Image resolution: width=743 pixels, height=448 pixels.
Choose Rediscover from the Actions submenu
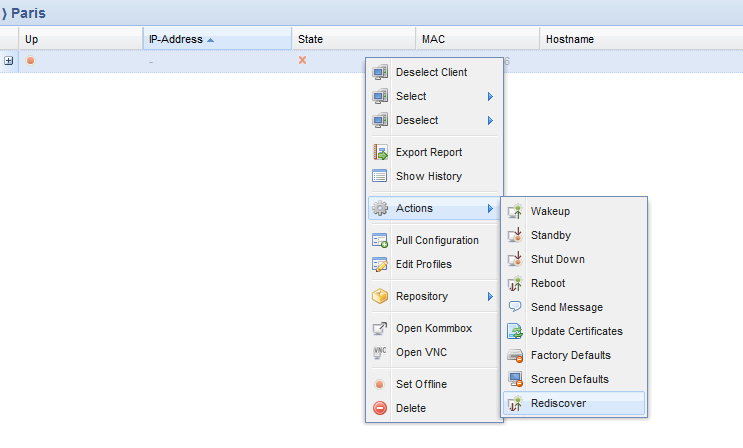(x=558, y=403)
